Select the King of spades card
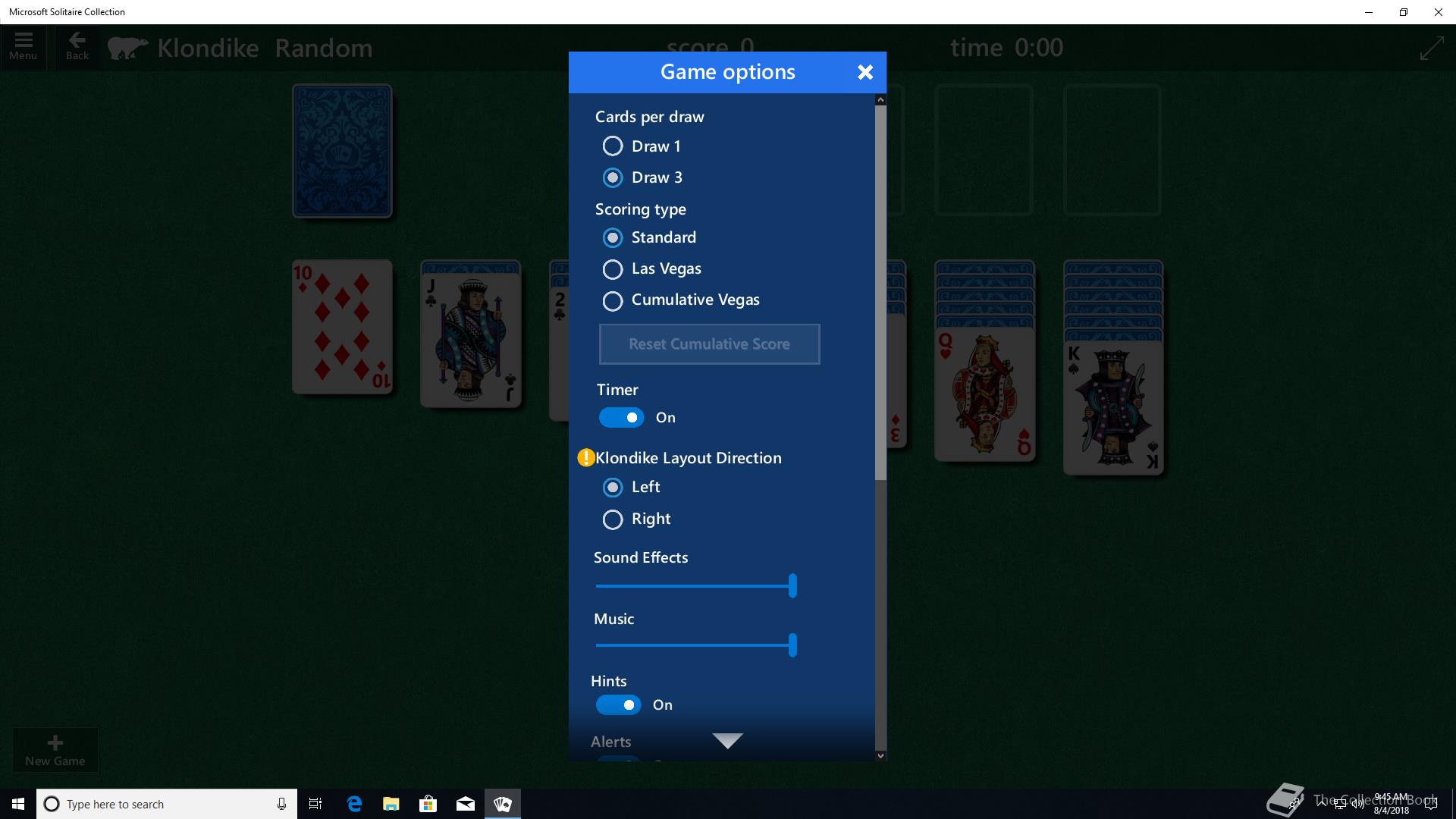 (x=1113, y=407)
